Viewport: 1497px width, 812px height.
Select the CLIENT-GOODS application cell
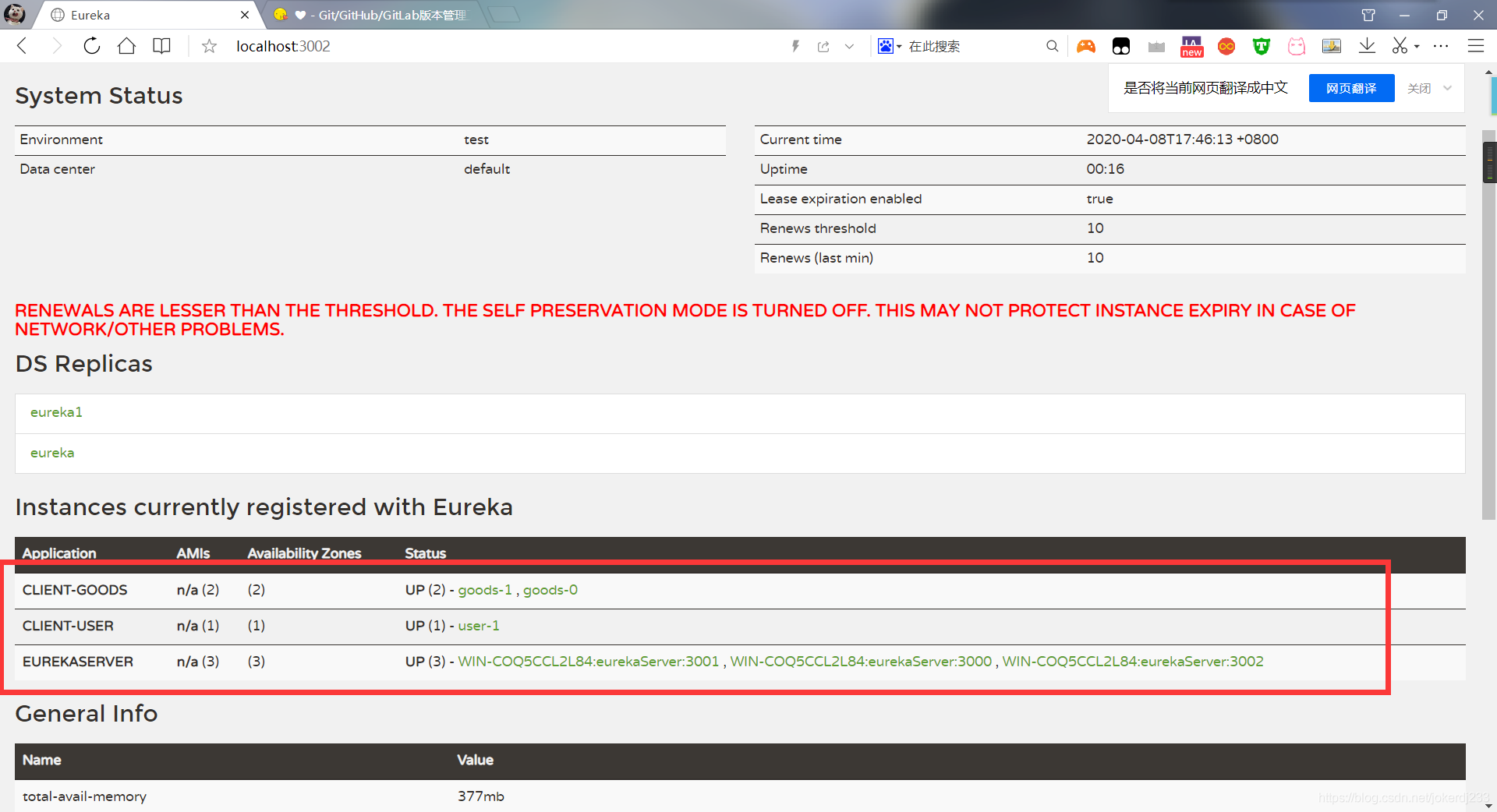[75, 590]
